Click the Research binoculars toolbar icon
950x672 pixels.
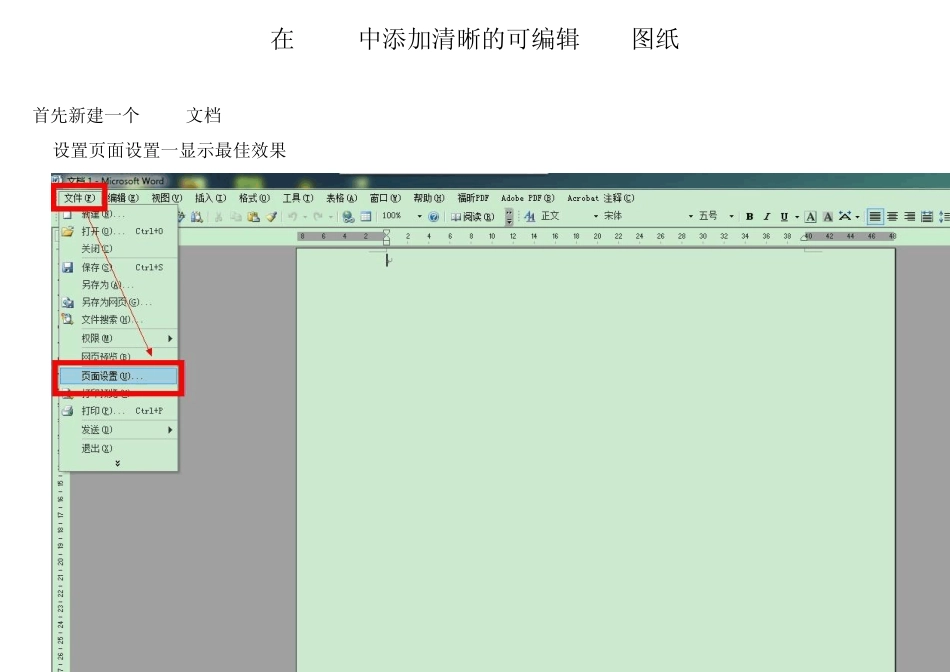[x=196, y=216]
